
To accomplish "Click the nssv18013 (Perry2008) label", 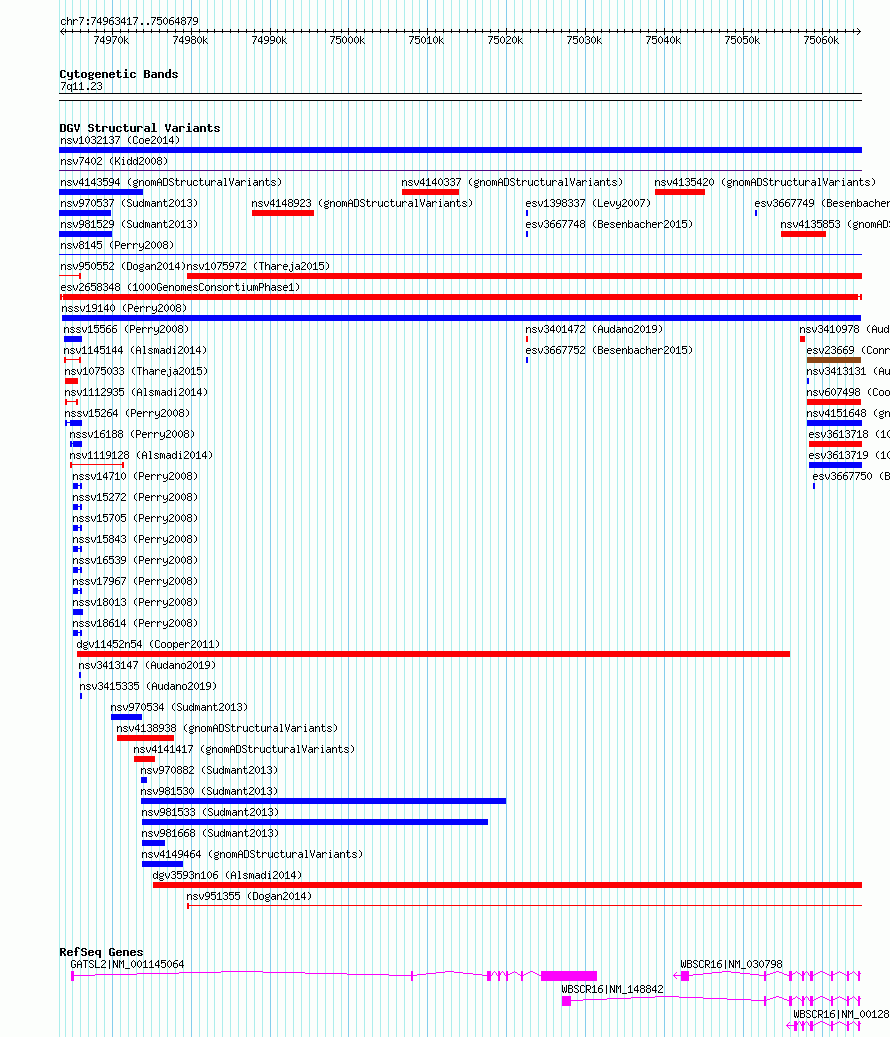I will pos(135,602).
